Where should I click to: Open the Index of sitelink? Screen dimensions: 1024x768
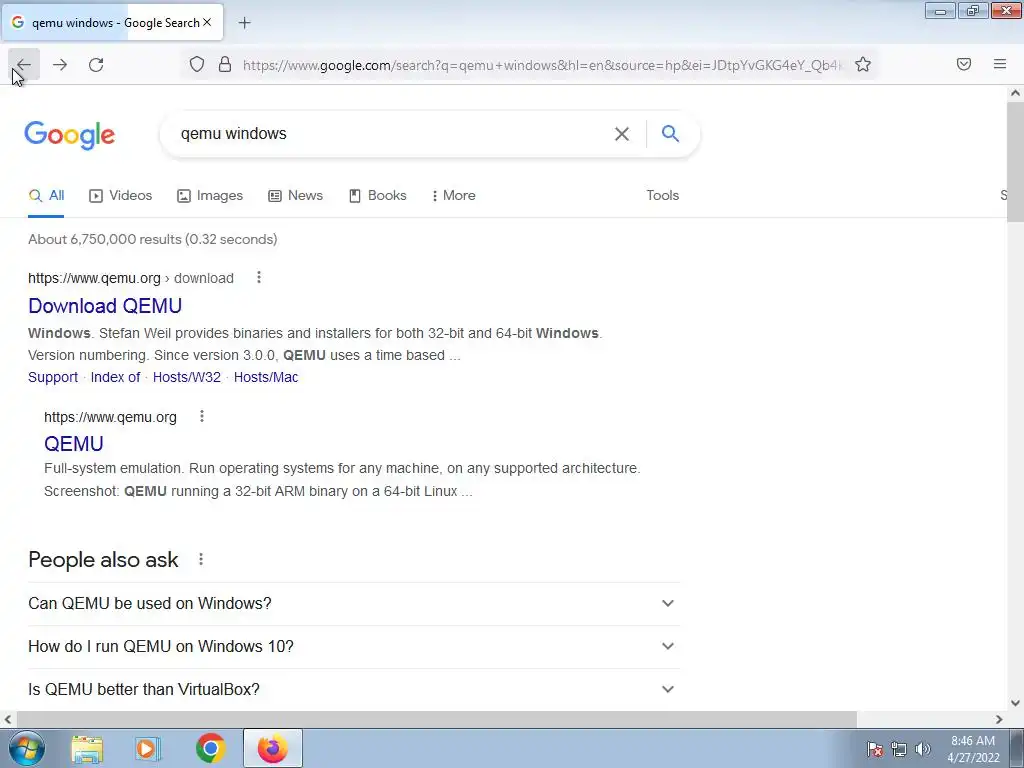pos(116,377)
